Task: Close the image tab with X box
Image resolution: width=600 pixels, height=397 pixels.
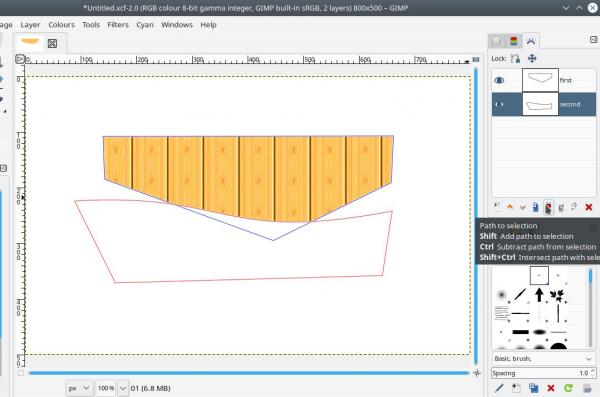Action: (x=52, y=43)
